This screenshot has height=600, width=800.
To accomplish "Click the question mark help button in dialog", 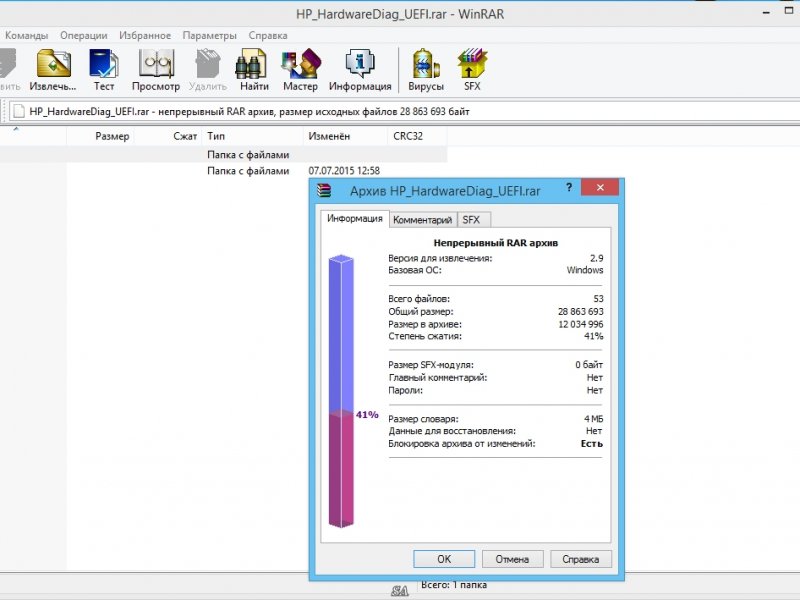I will tap(569, 187).
